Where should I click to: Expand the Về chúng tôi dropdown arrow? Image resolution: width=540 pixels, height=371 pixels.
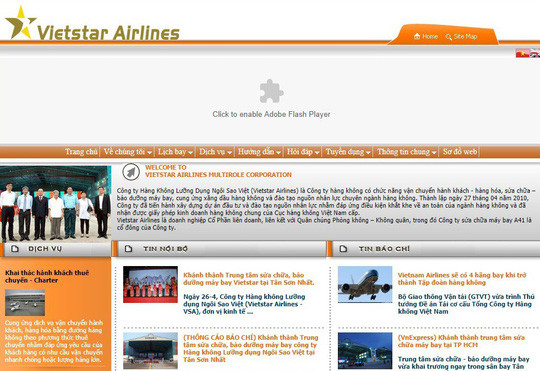[149, 152]
